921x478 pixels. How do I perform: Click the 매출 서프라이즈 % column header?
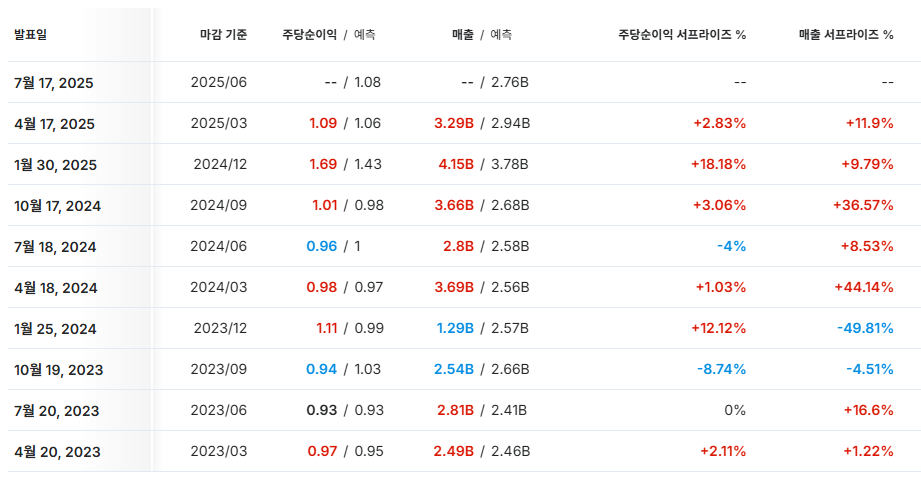pyautogui.click(x=846, y=35)
